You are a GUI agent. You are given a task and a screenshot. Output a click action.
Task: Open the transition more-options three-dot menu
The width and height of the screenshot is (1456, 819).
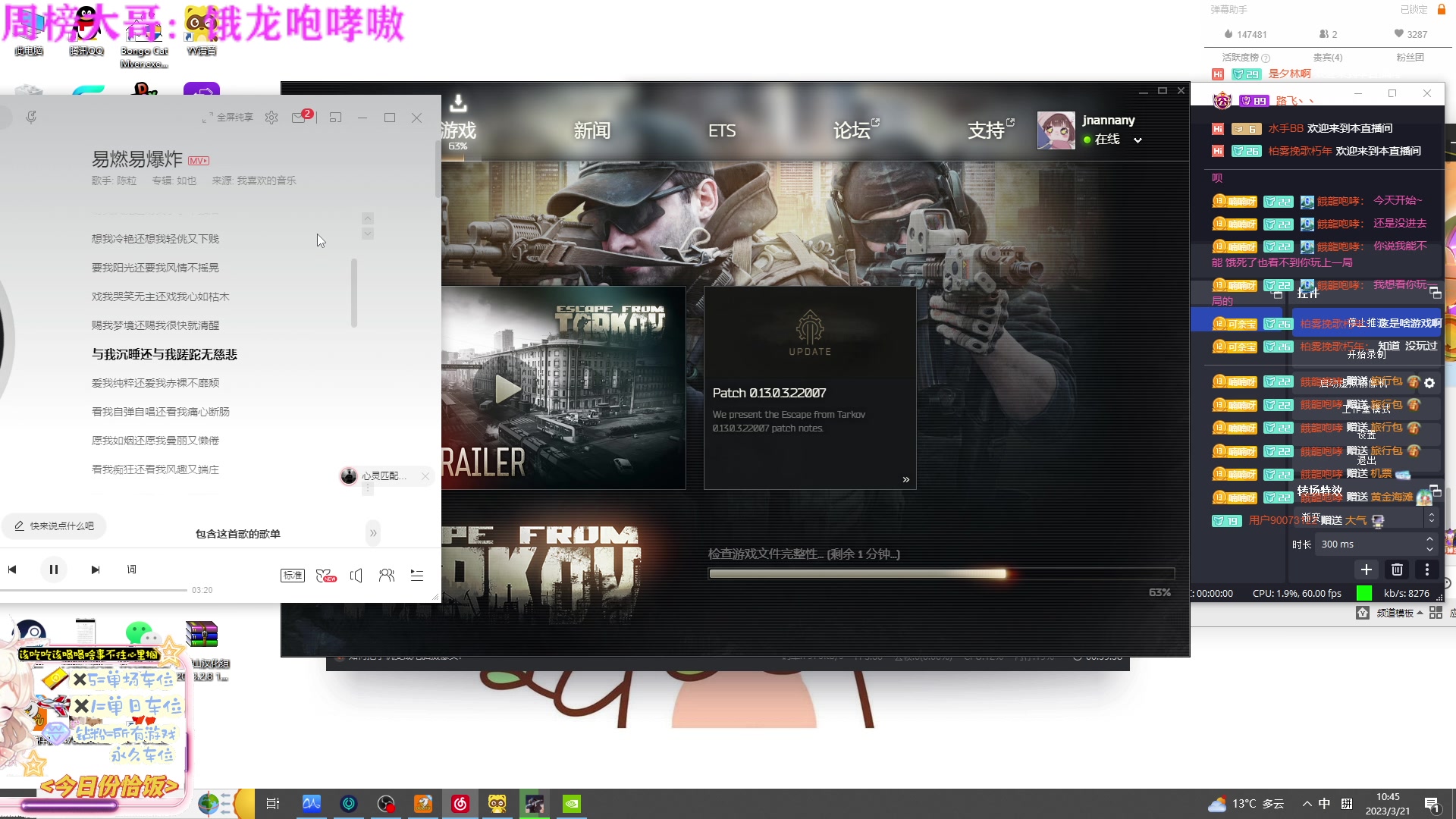1427,570
